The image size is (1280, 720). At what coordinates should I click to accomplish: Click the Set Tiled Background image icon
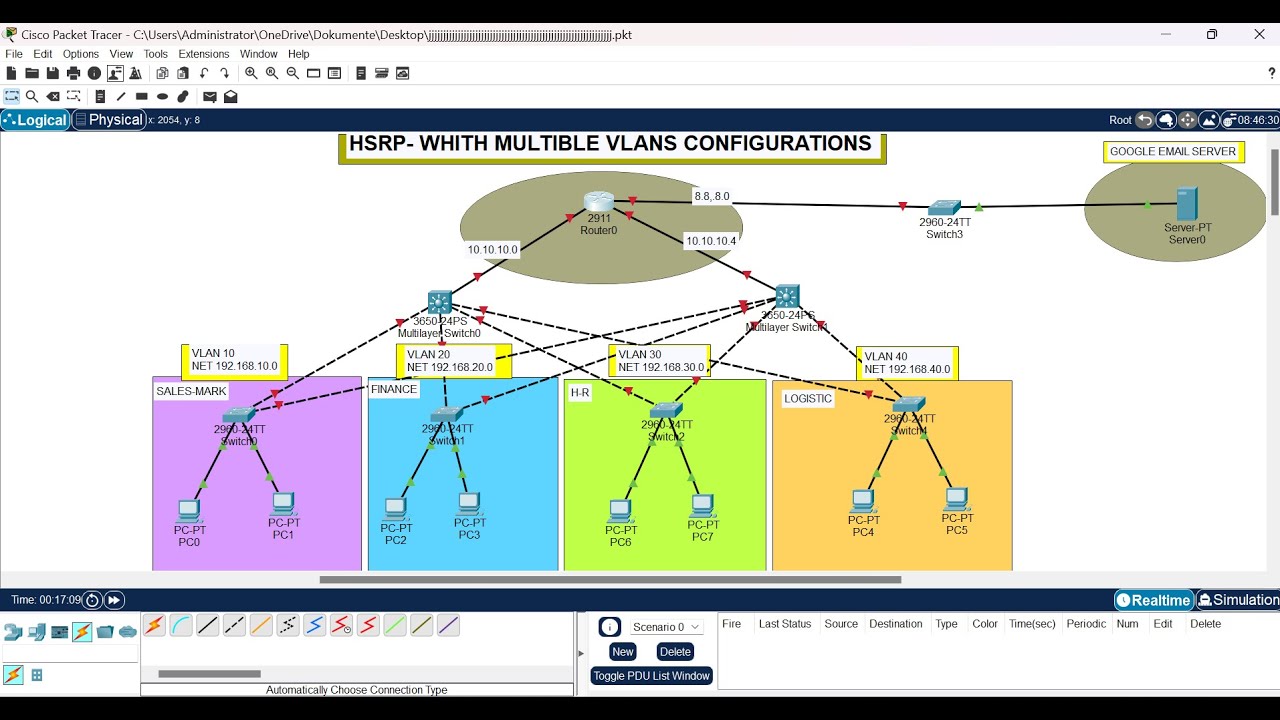(x=1209, y=120)
